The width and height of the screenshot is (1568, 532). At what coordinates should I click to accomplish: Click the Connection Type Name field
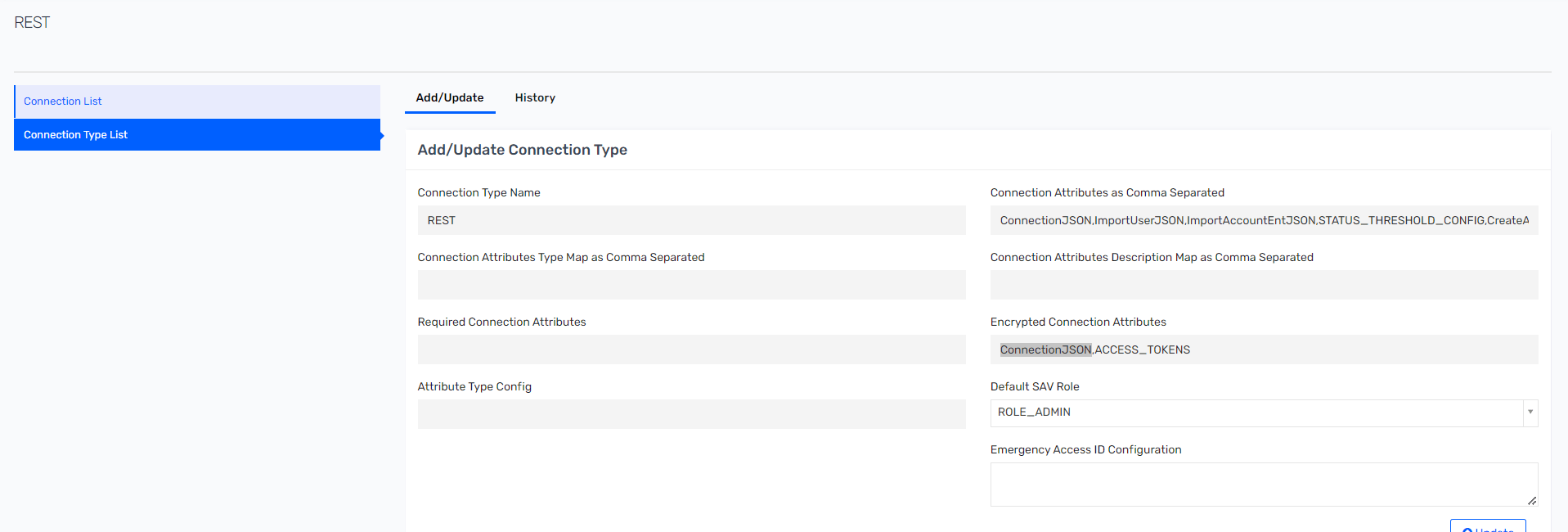click(691, 220)
